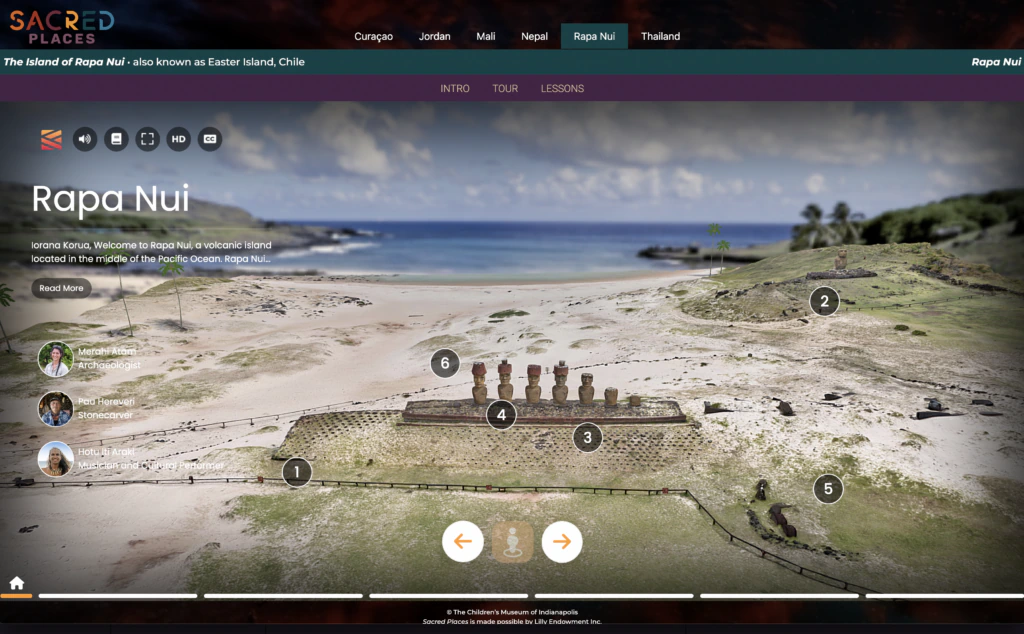The width and height of the screenshot is (1024, 634).
Task: Open the Nepal tab
Action: point(534,37)
